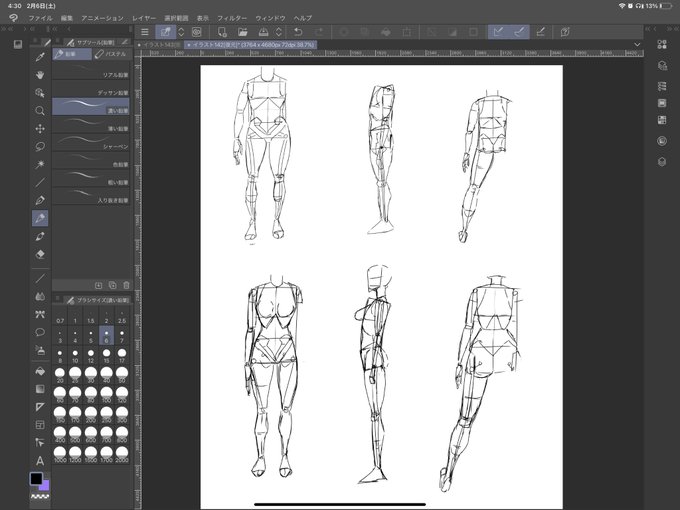680x510 pixels.
Task: Select the Blend tool
Action: (x=40, y=296)
